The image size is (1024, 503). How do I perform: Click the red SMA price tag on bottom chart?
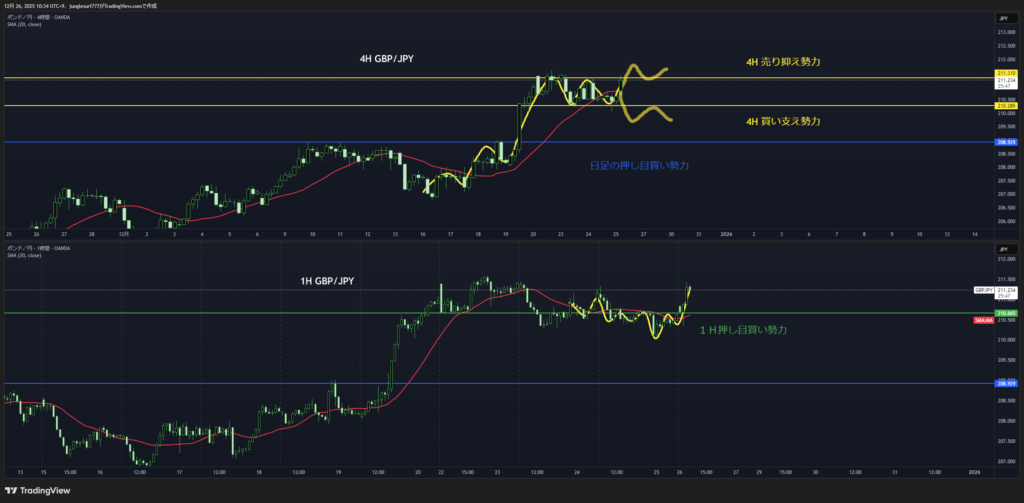(983, 320)
